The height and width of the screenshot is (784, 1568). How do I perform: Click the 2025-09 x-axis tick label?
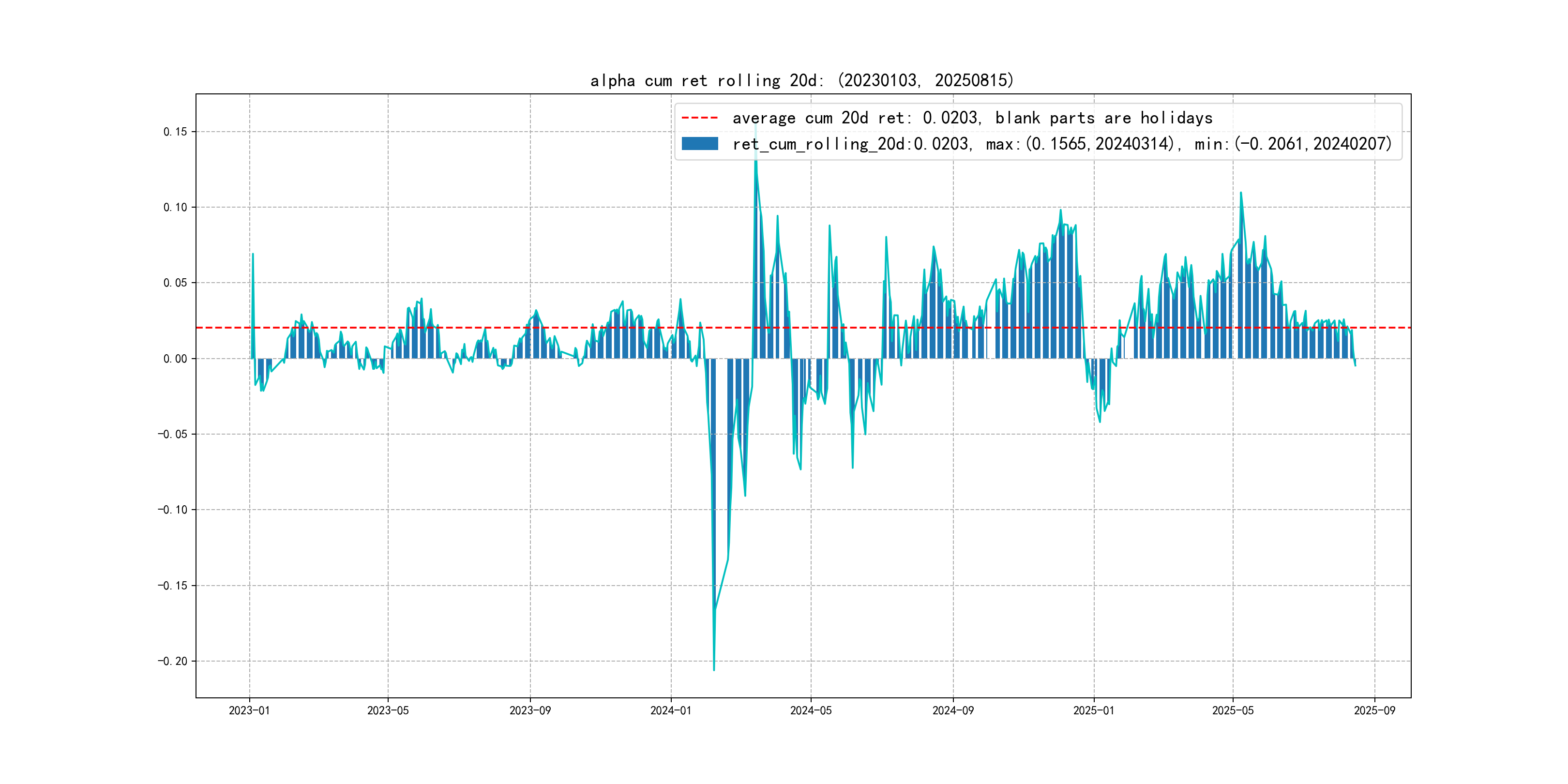pos(1374,710)
